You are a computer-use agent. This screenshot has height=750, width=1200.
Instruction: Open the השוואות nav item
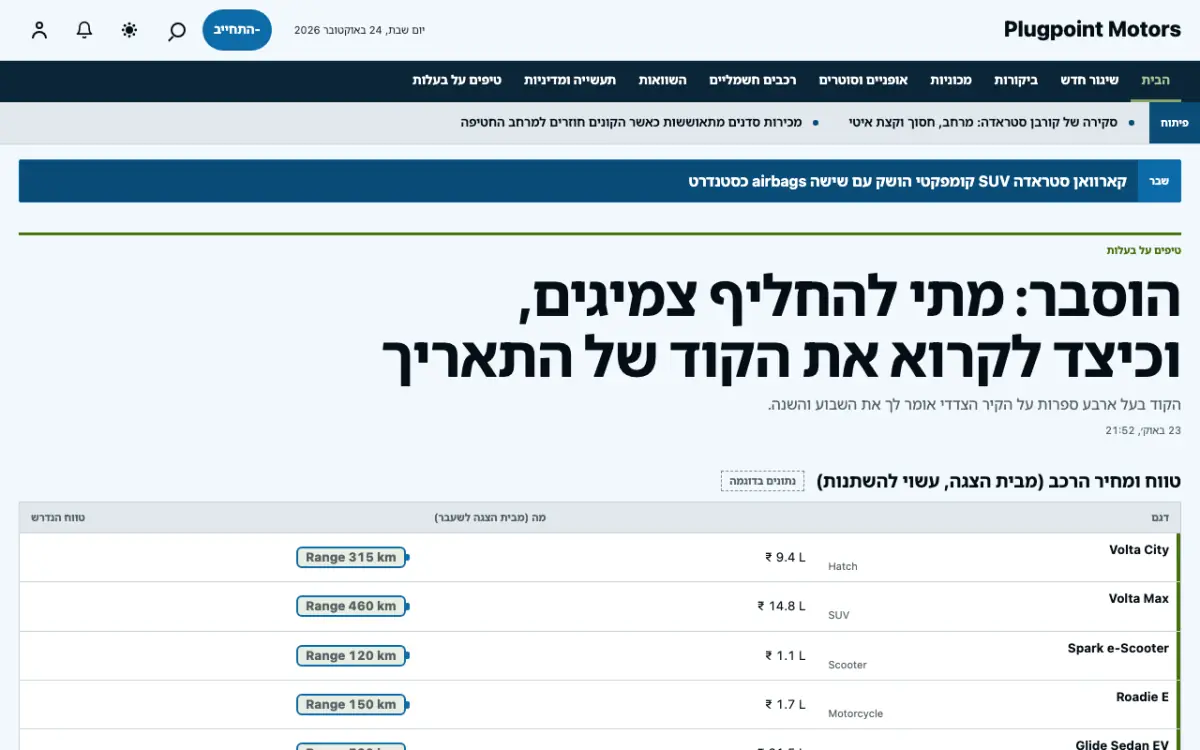(663, 80)
